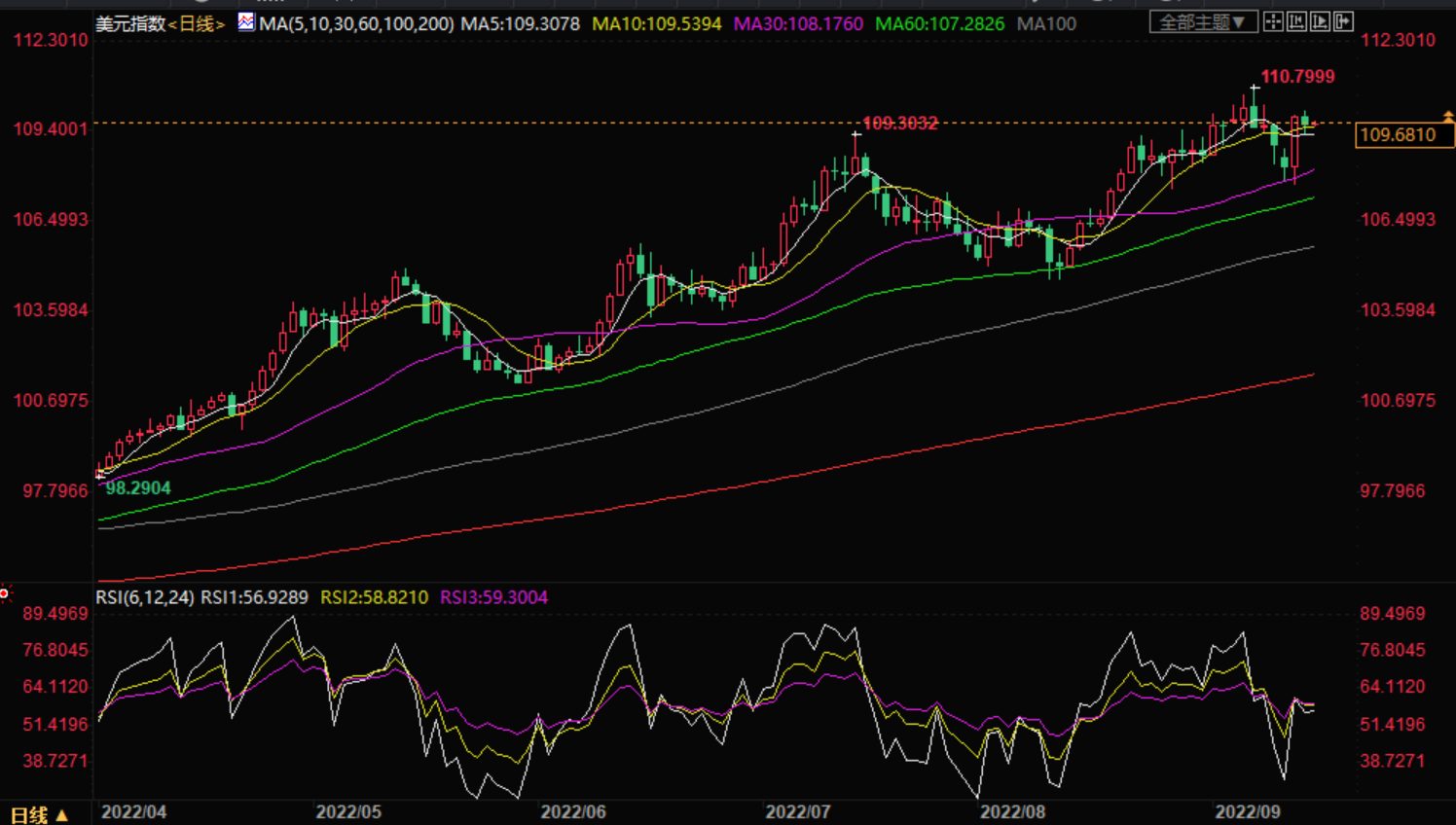Click the 2022/07 date on the time axis
This screenshot has width=1456, height=825.
click(797, 812)
